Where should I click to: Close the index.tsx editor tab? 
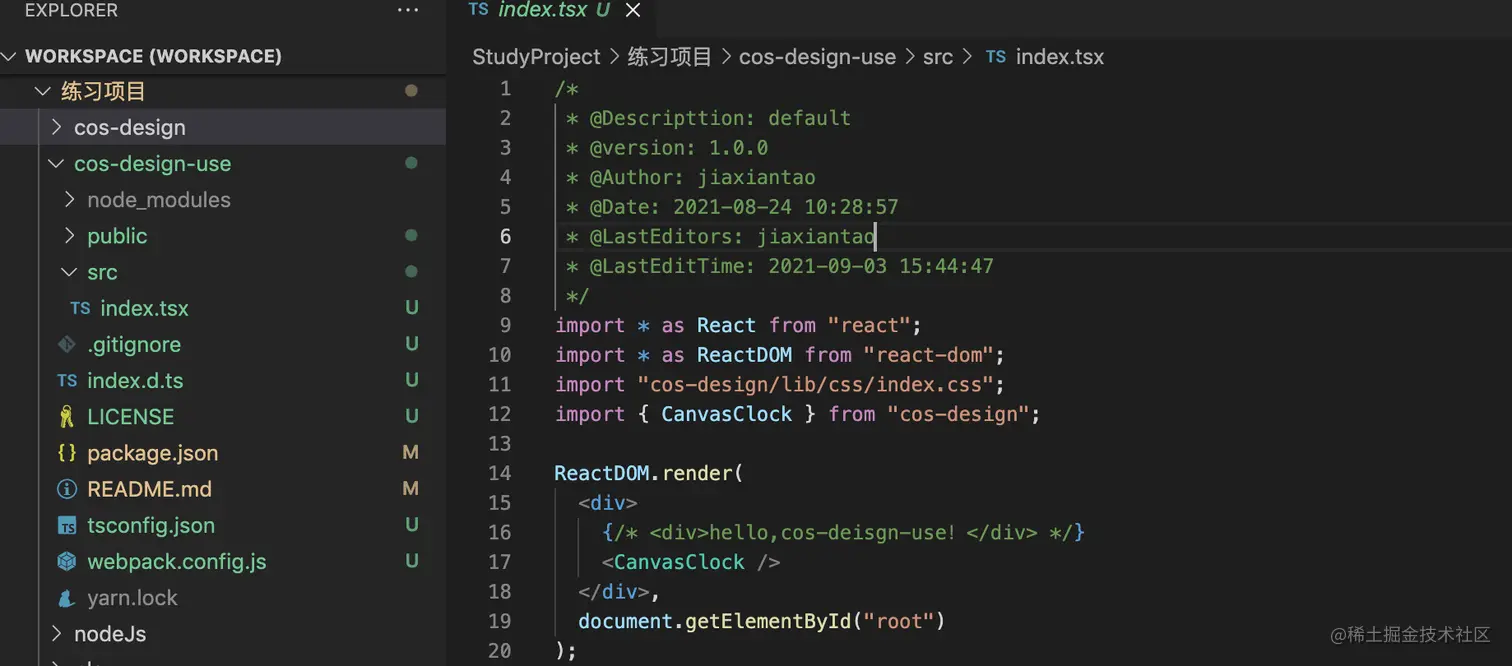tap(632, 10)
